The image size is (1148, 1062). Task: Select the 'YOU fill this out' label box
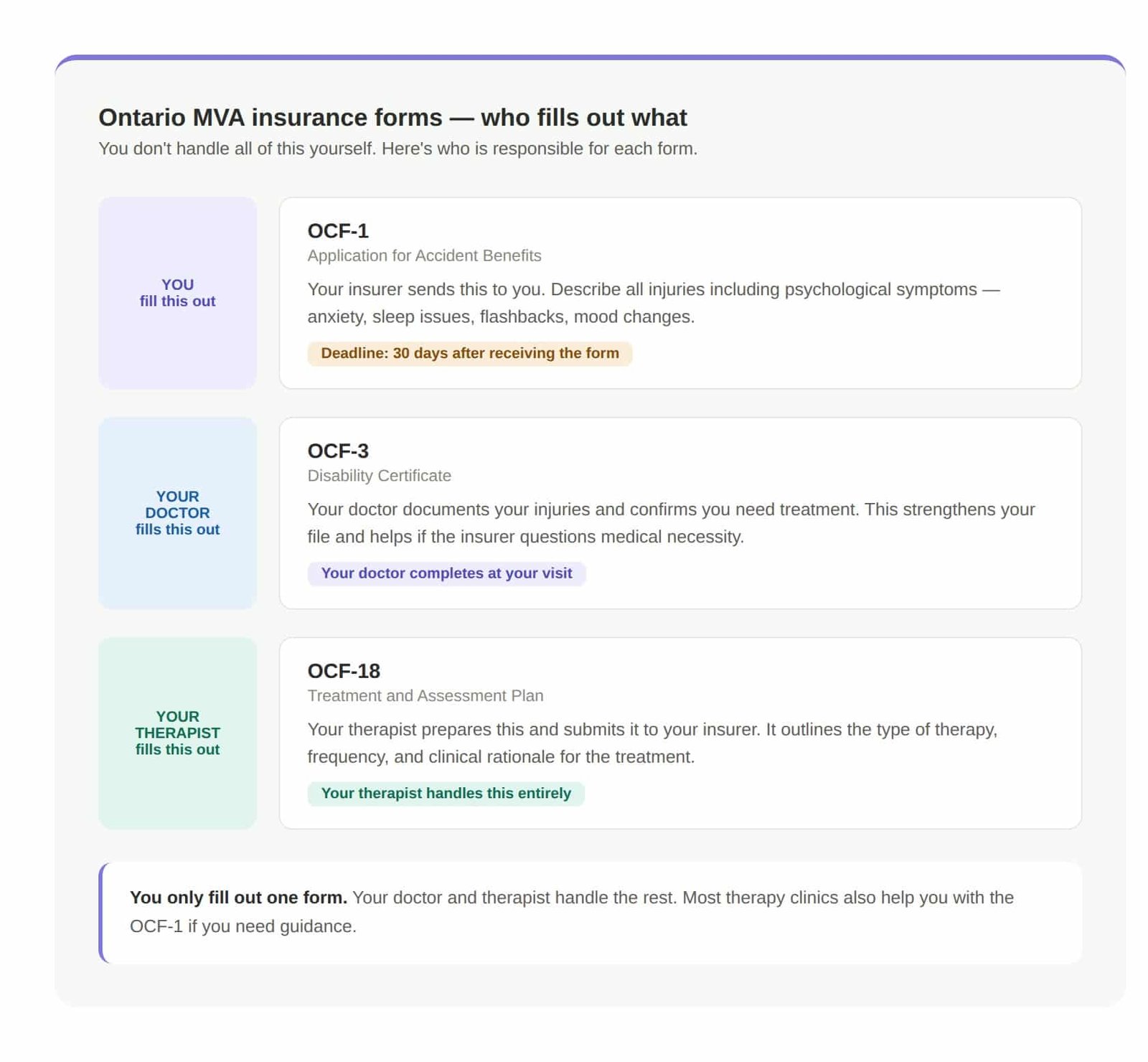177,293
